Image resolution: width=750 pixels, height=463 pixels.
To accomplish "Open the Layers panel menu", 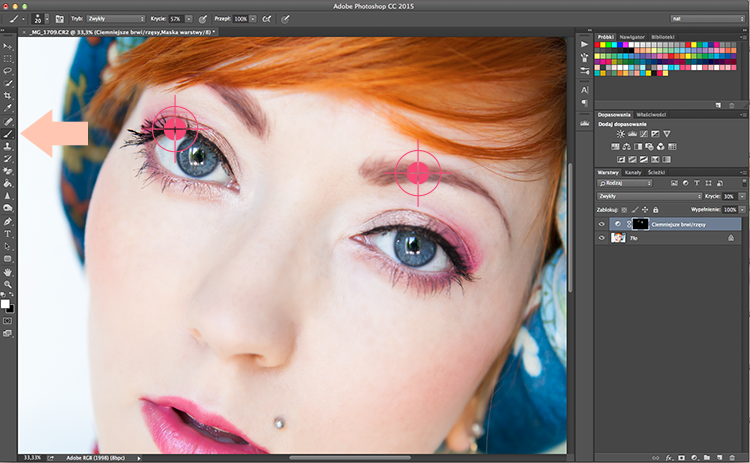I will click(x=743, y=172).
